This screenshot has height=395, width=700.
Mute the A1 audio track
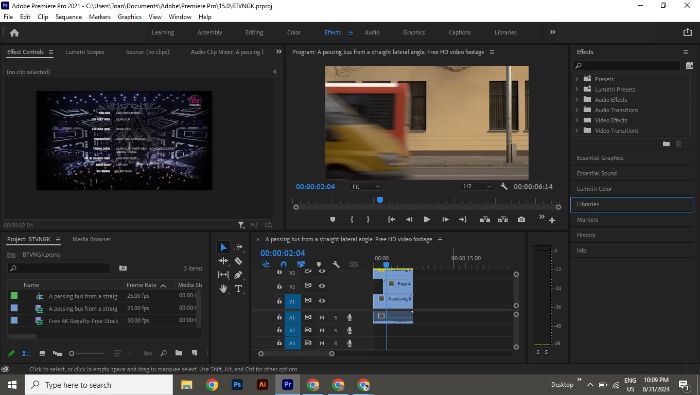[321, 317]
